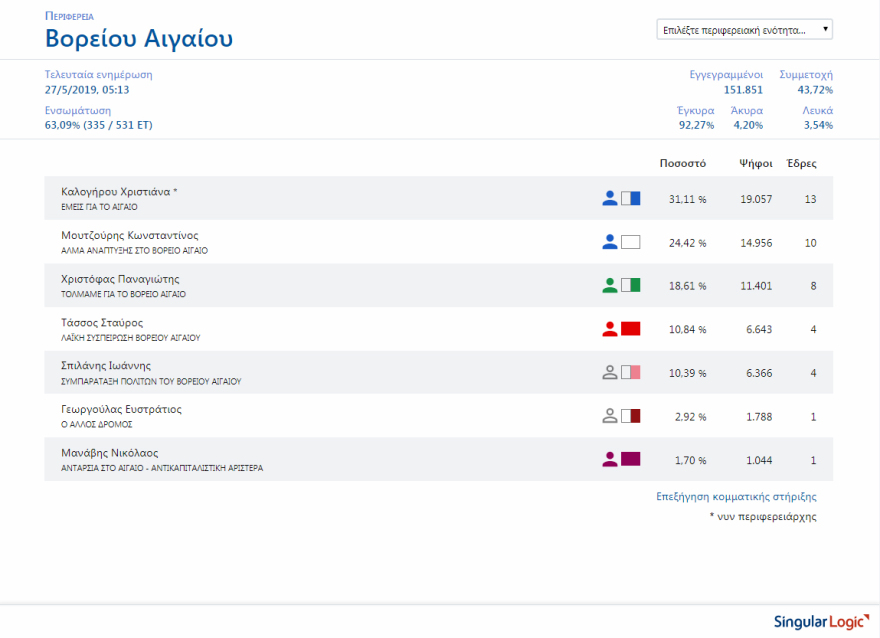880x638 pixels.
Task: Click the grey person icon for Γεωργούλας Ευστράτιος
Action: coord(610,416)
